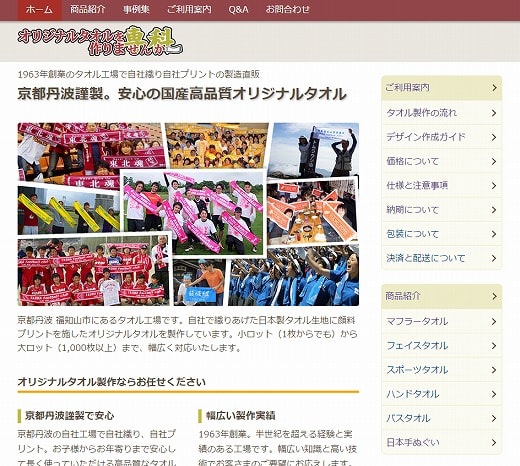Click chevron arrow next to デザイン作成ガイド

click(x=494, y=137)
